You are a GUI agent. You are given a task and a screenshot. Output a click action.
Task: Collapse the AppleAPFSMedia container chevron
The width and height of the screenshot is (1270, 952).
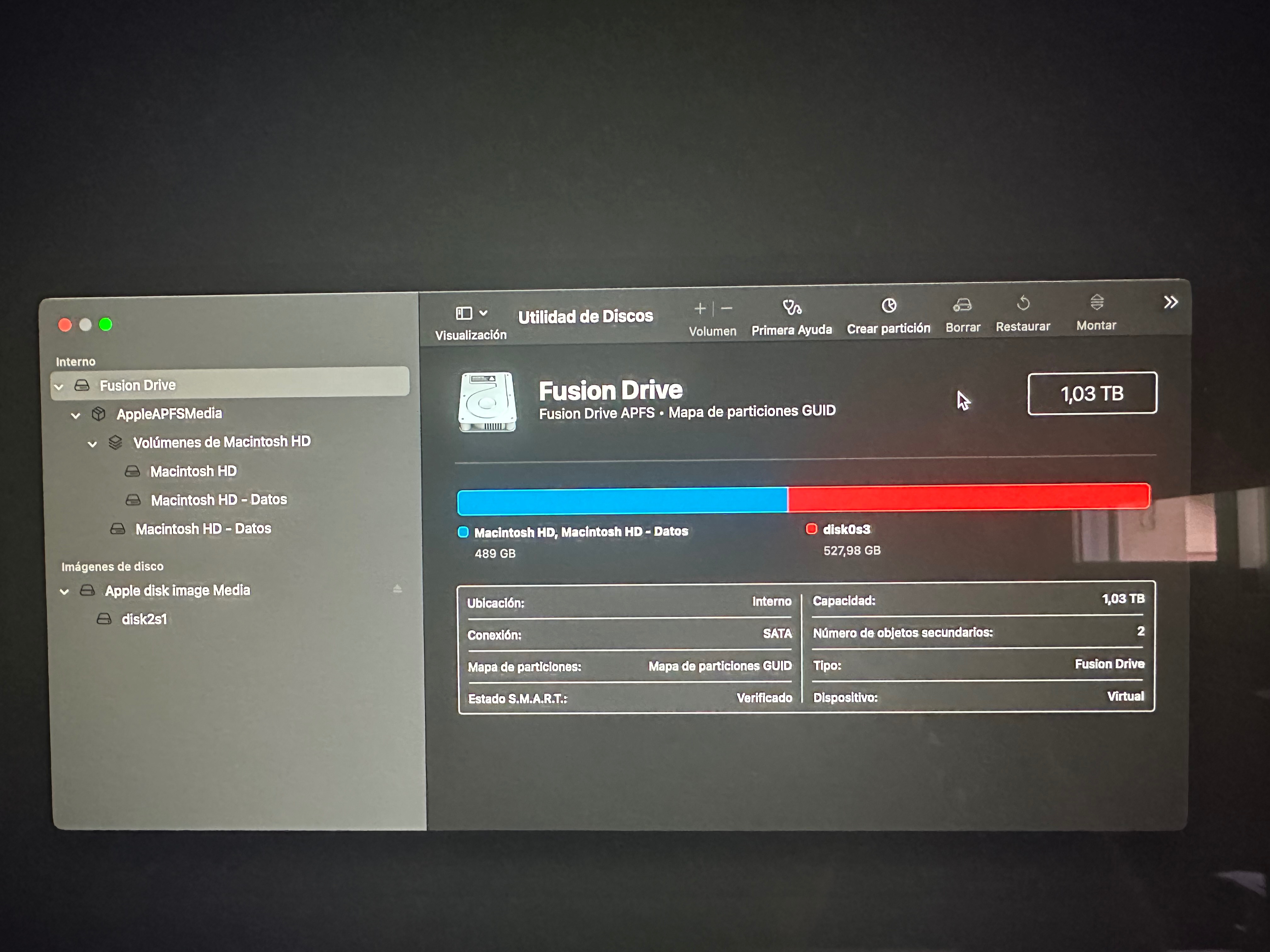tap(75, 416)
